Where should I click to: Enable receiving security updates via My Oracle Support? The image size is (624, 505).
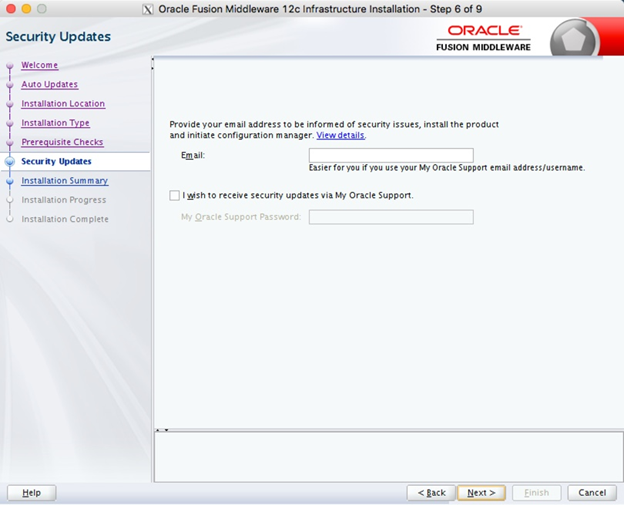176,196
